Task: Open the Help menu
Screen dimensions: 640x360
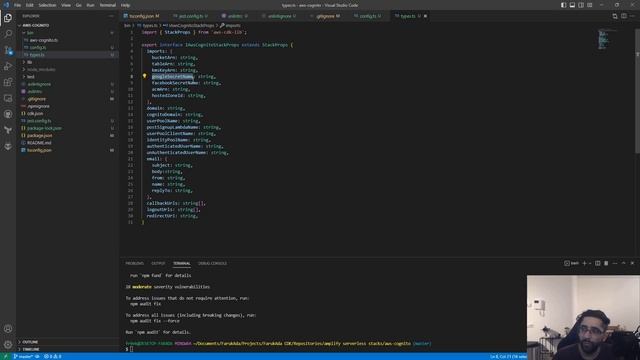Action: 125,5
